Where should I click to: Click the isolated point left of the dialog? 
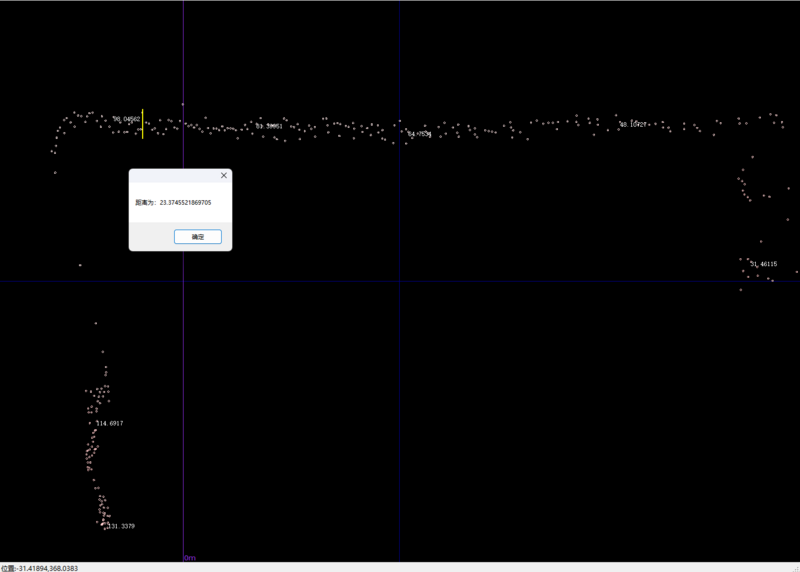coord(80,265)
